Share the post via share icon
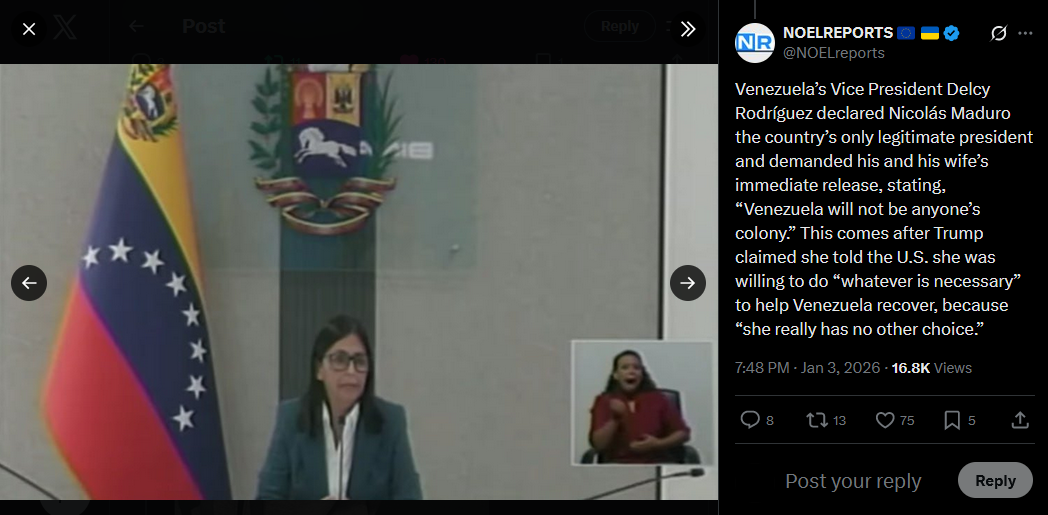Image resolution: width=1048 pixels, height=515 pixels. pyautogui.click(x=1020, y=420)
